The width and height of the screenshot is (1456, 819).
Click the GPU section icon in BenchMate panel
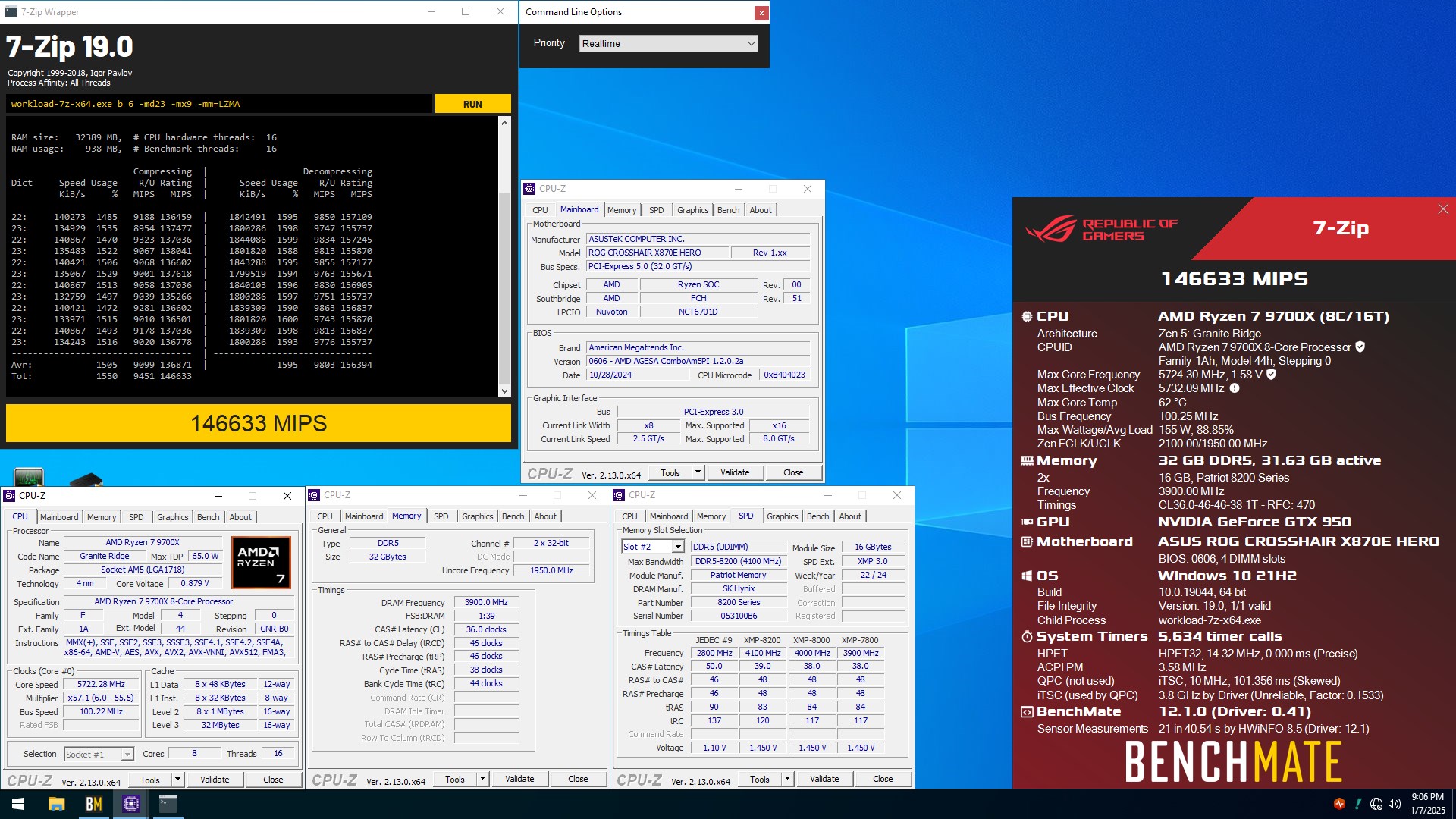pyautogui.click(x=1027, y=522)
